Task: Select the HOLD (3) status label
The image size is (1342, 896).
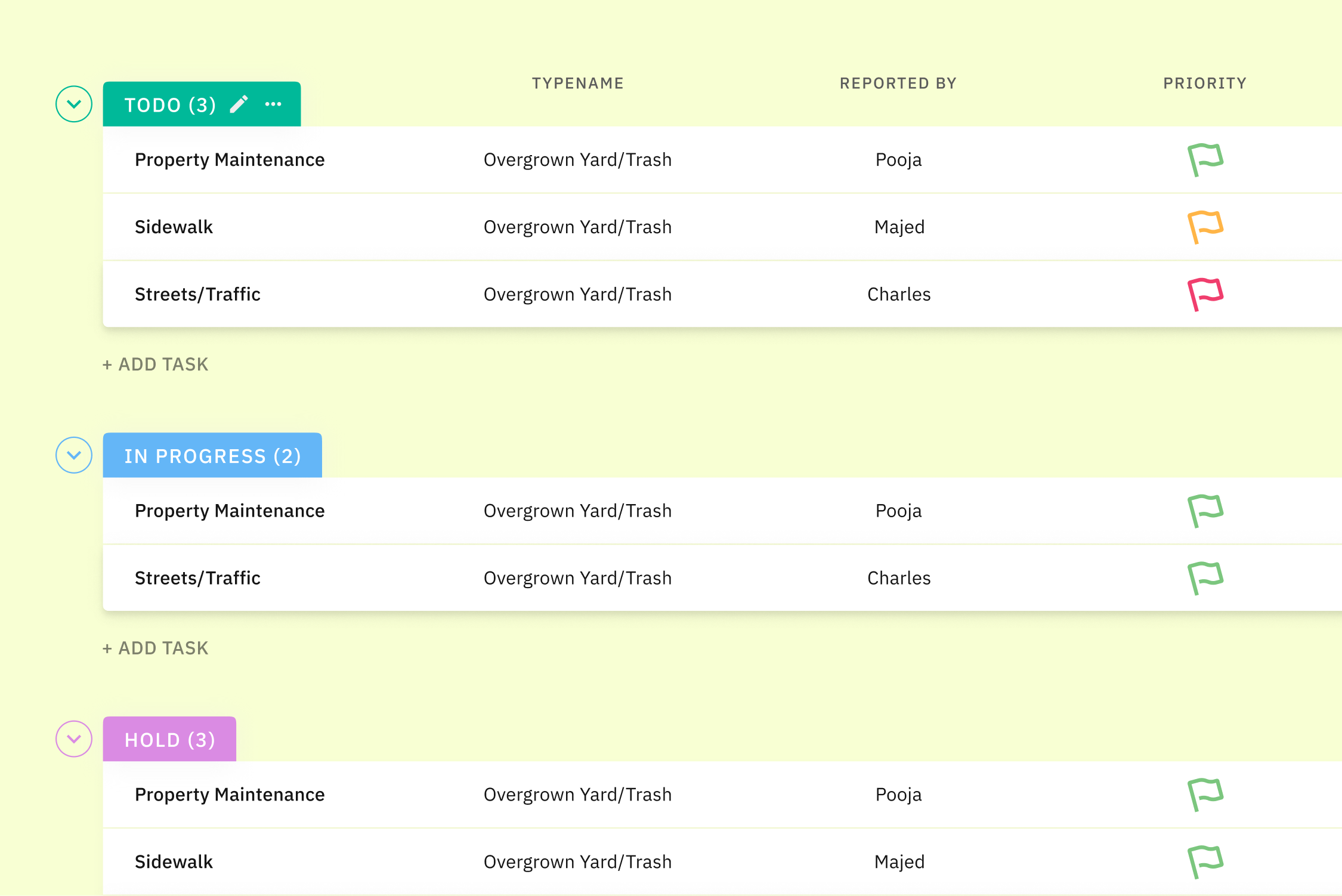Action: 169,740
